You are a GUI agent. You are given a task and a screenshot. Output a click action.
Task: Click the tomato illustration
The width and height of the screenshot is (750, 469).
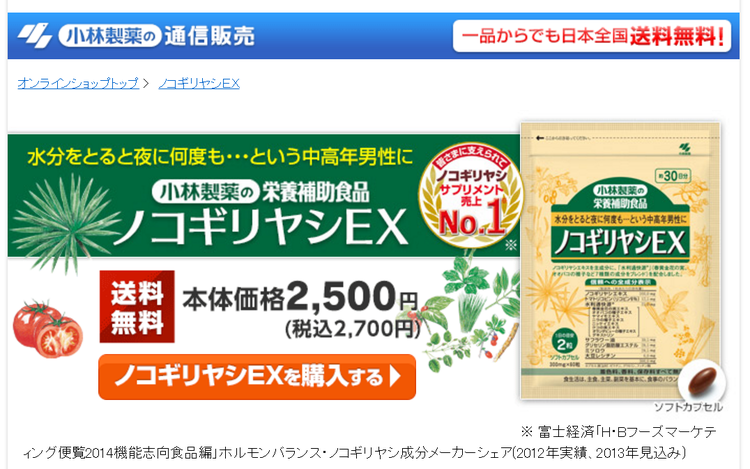(47, 329)
